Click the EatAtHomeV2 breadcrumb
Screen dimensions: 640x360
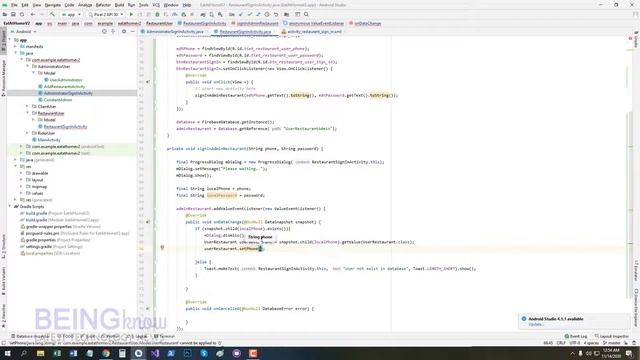17,23
